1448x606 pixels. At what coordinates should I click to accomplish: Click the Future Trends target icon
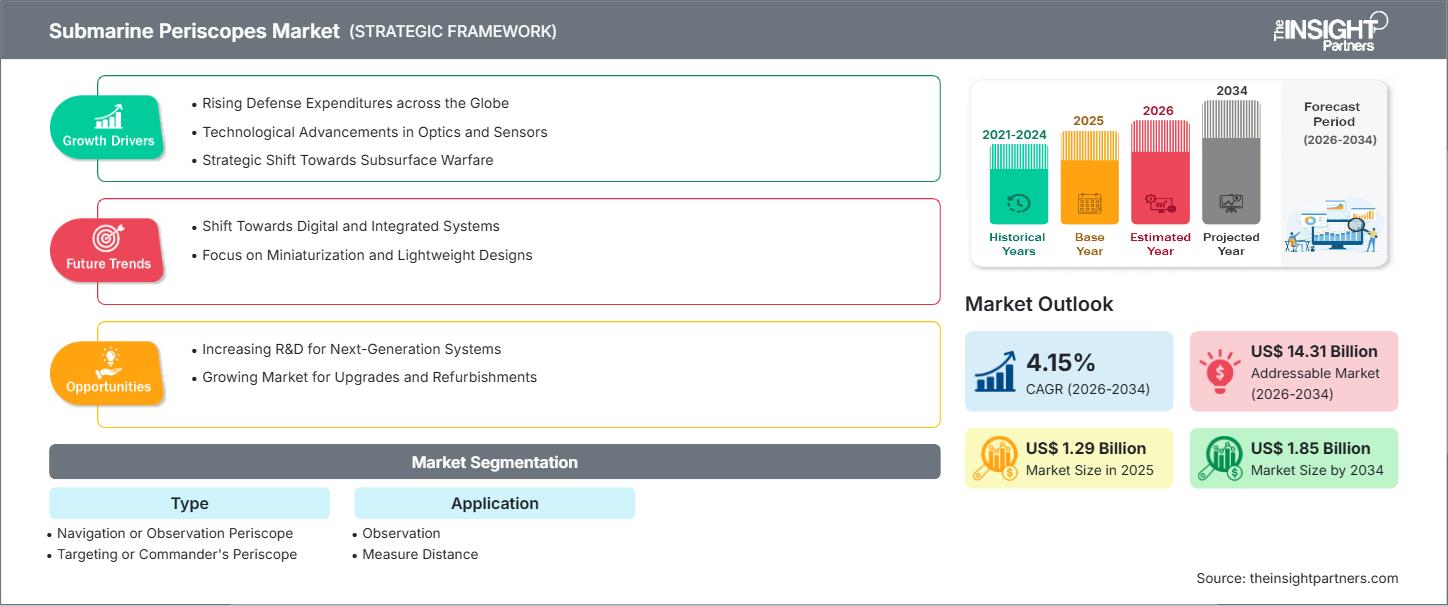(x=108, y=239)
